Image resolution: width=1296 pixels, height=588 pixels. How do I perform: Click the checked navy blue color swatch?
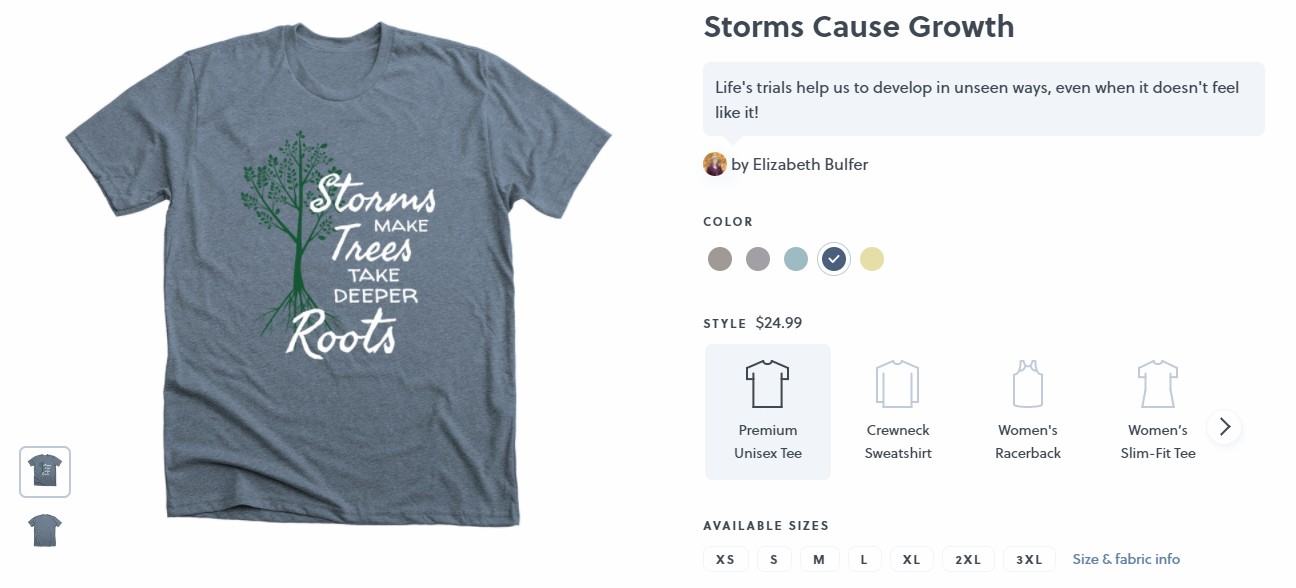[834, 260]
